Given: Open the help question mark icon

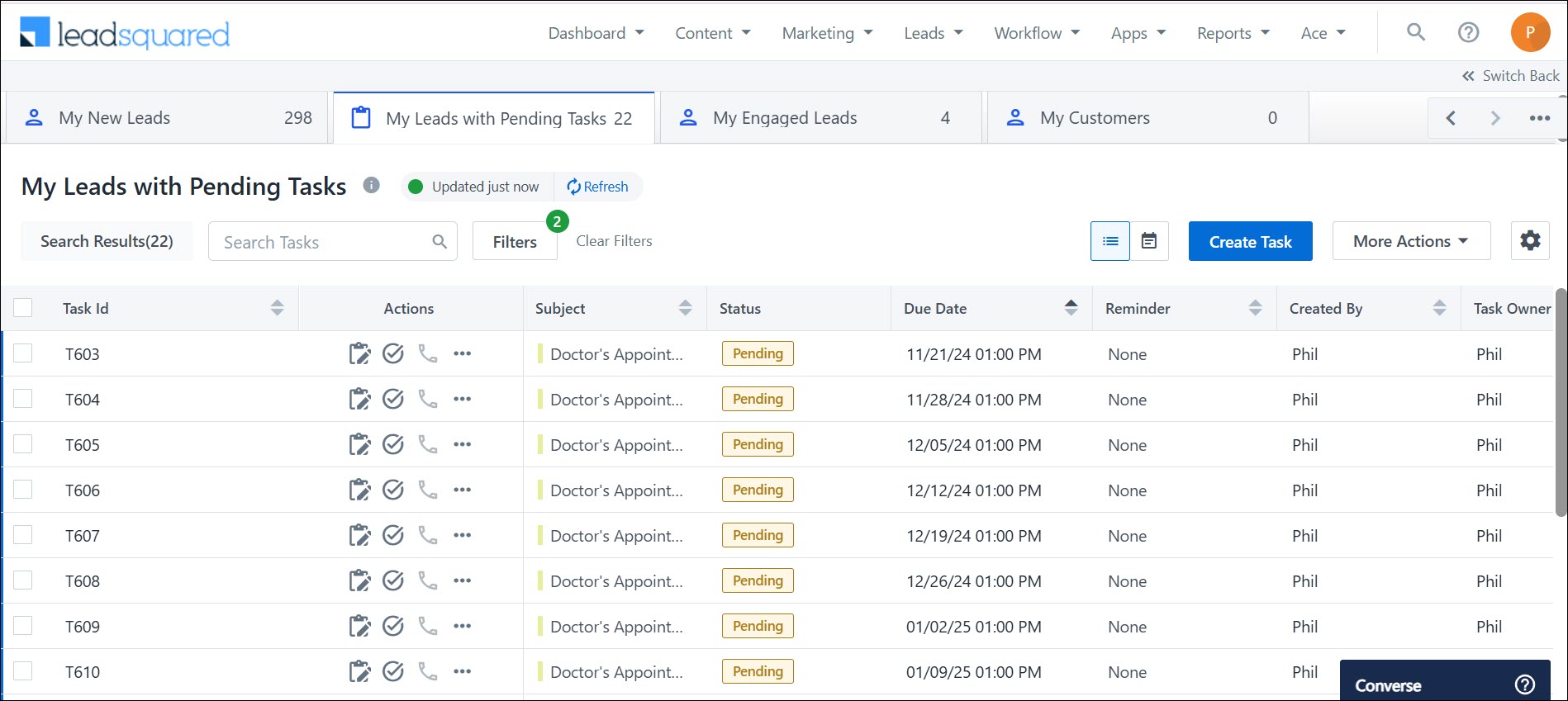Looking at the screenshot, I should tap(1468, 32).
